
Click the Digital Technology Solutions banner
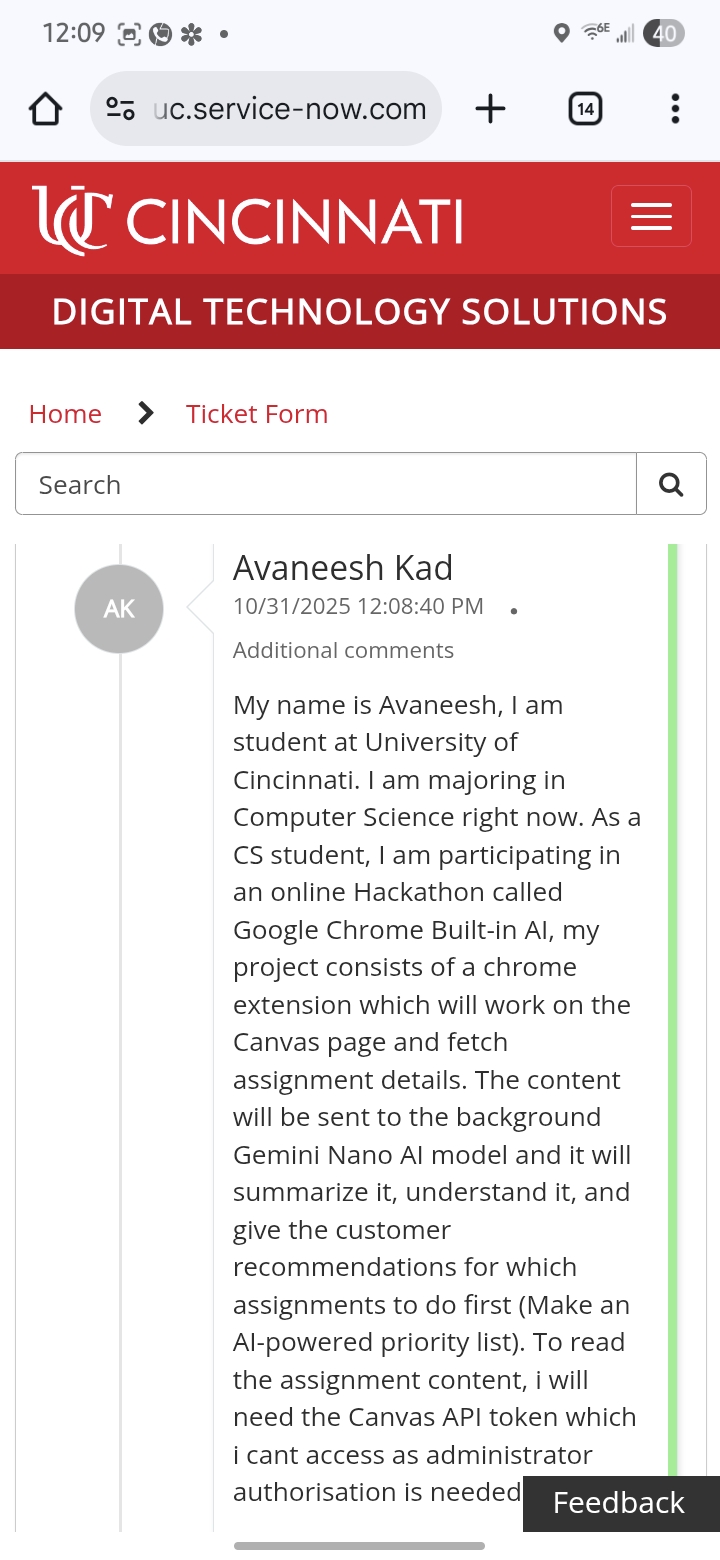(x=360, y=312)
